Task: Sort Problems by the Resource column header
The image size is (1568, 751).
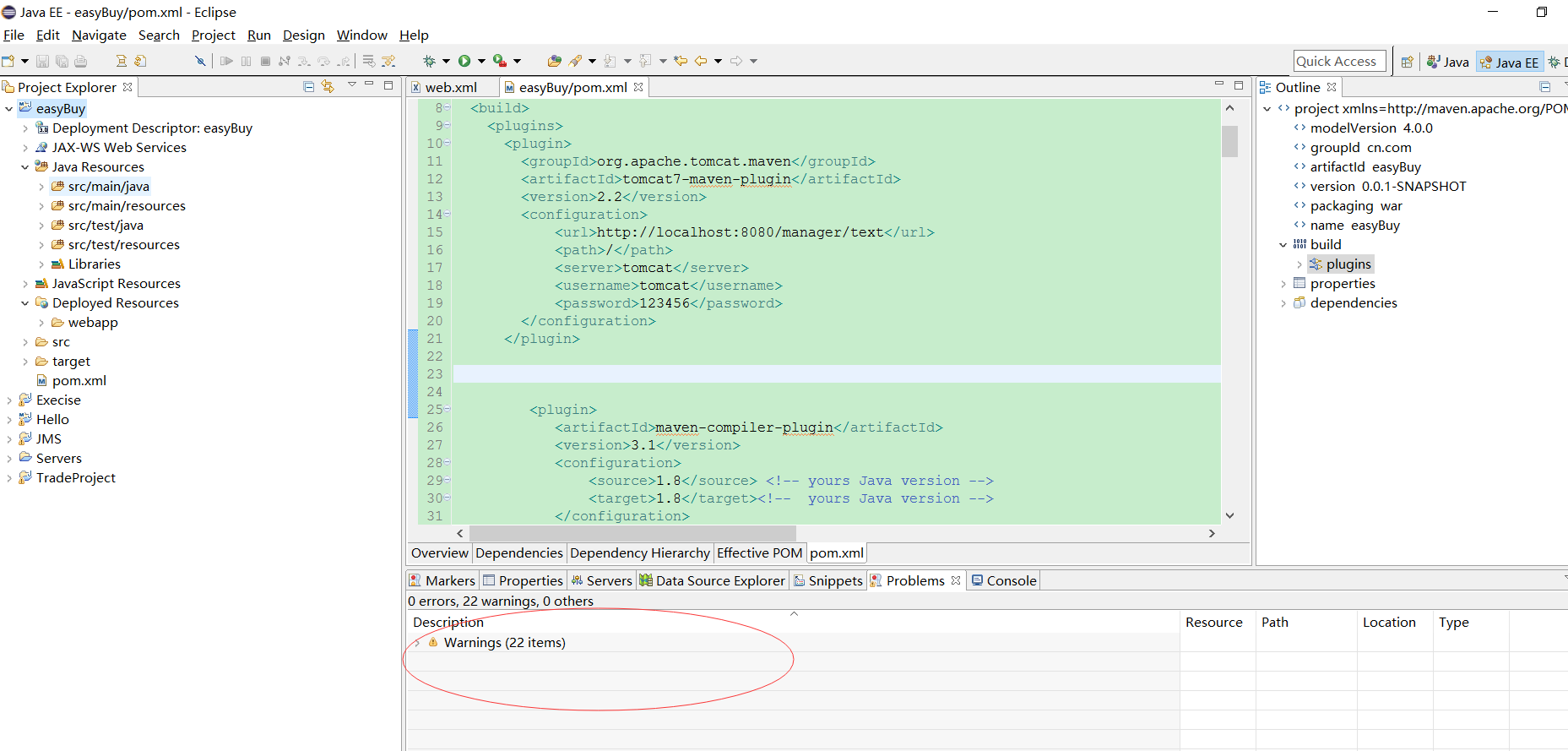Action: point(1218,623)
